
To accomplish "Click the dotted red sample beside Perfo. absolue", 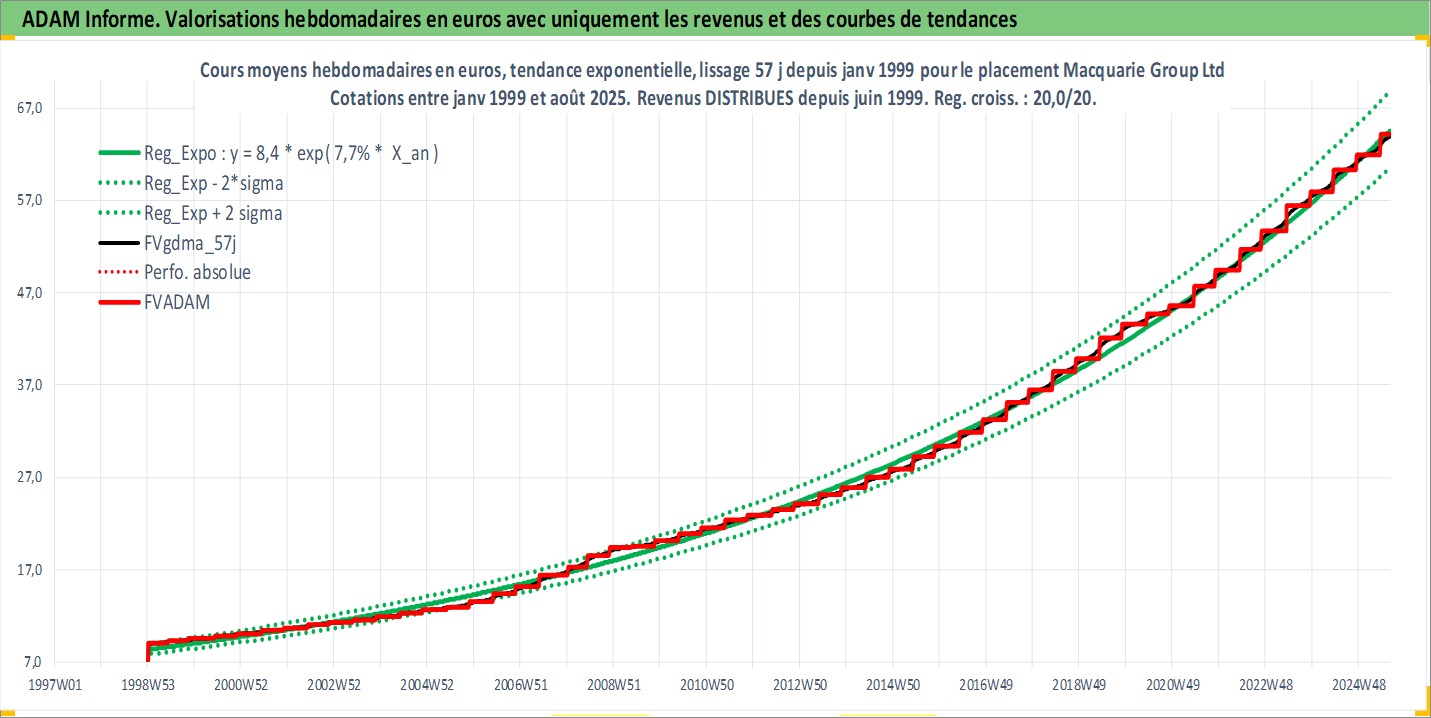I will point(119,272).
